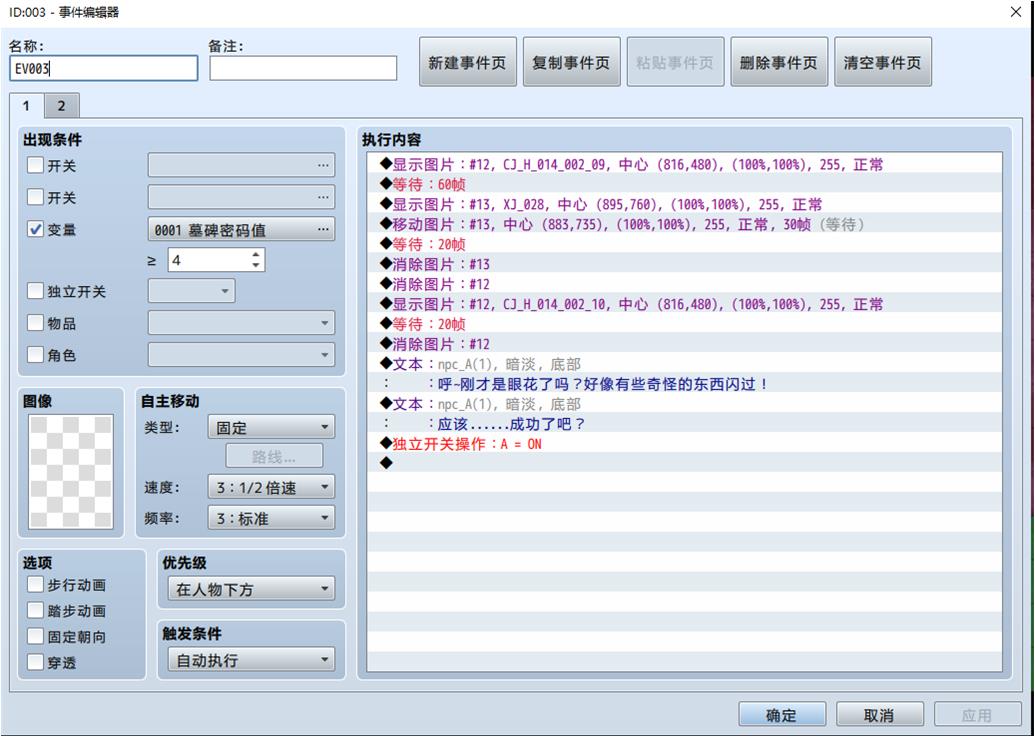Uncheck the 变量 condition checkbox
The height and width of the screenshot is (737, 1035).
35,229
